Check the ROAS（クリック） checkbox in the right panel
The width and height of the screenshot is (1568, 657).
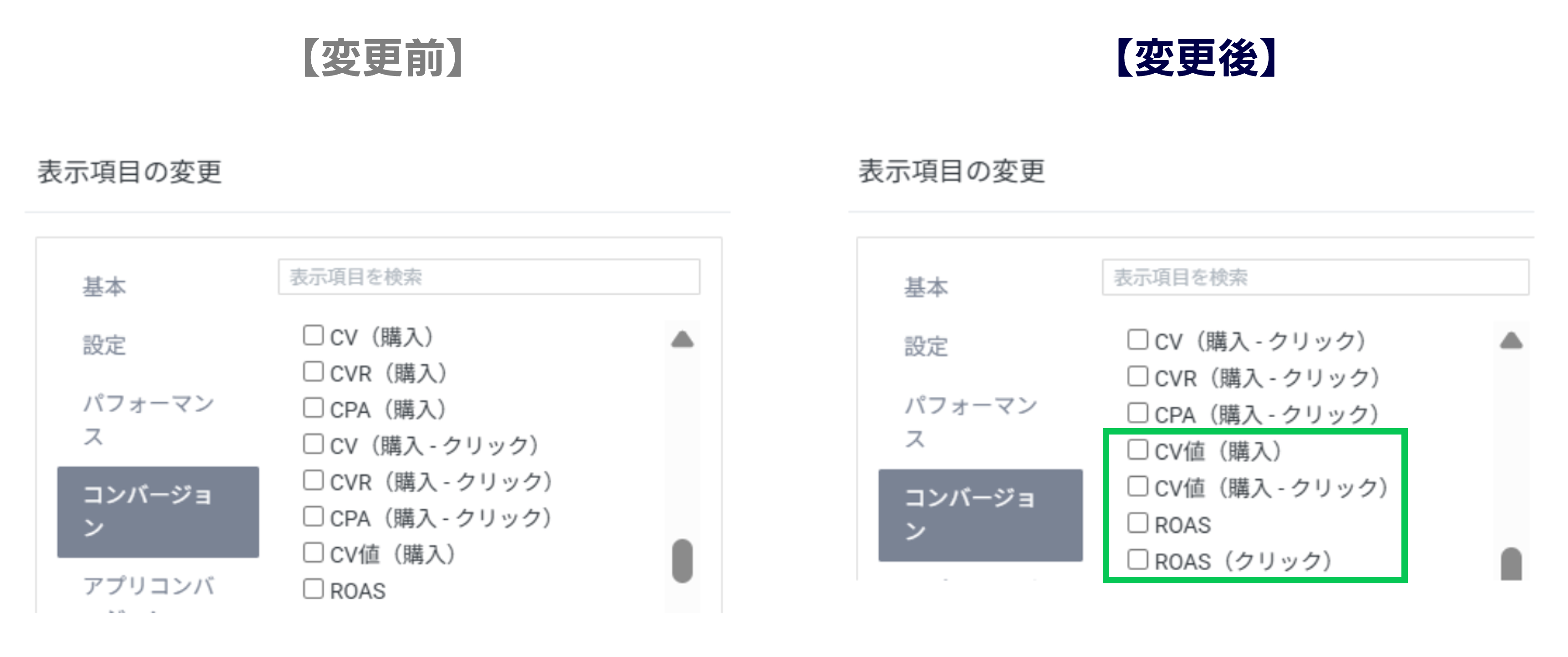[x=1137, y=559]
